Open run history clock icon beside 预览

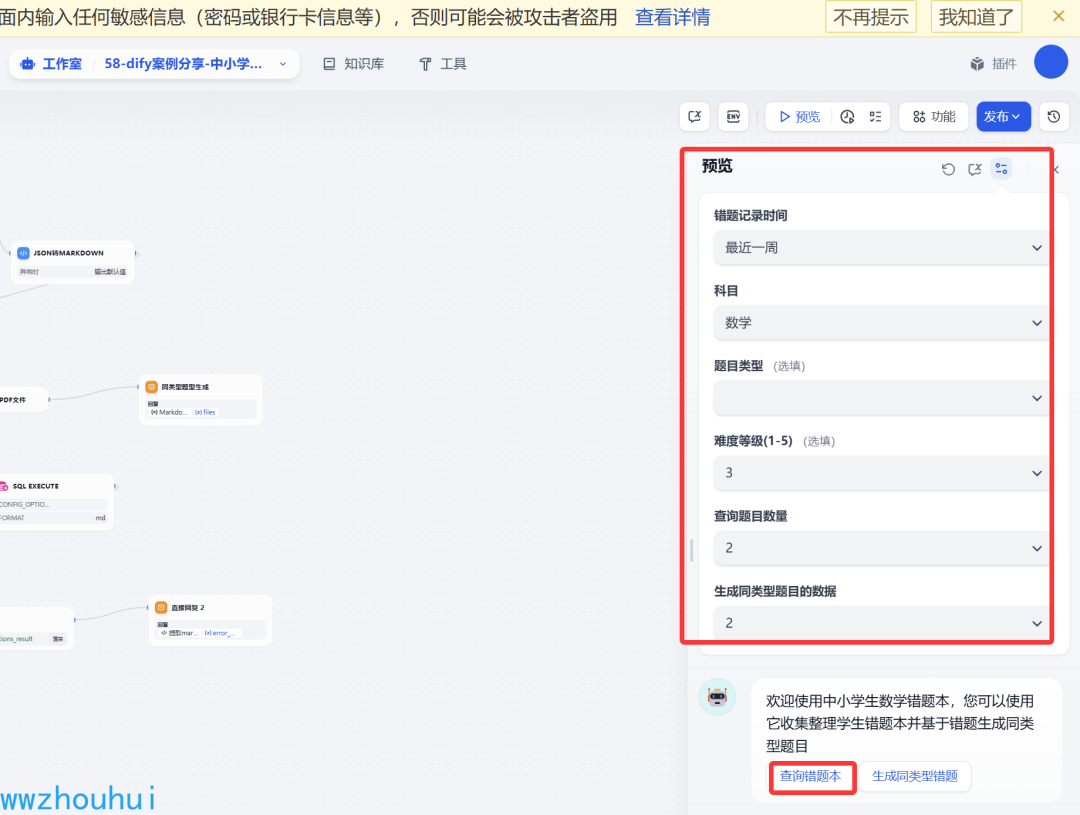(x=847, y=116)
